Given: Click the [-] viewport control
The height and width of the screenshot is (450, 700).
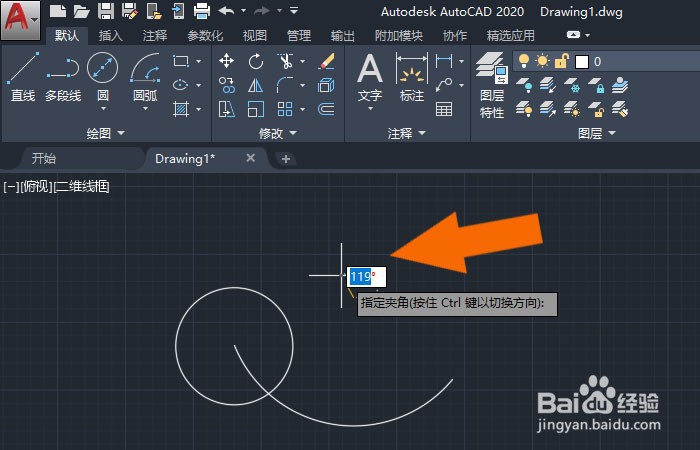Looking at the screenshot, I should tap(11, 186).
